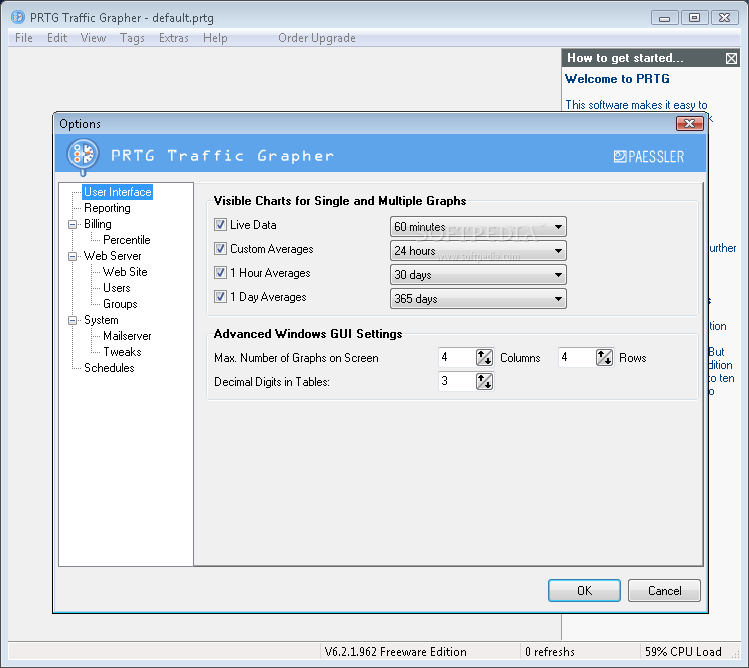Open the View menu
This screenshot has width=749, height=668.
[93, 38]
